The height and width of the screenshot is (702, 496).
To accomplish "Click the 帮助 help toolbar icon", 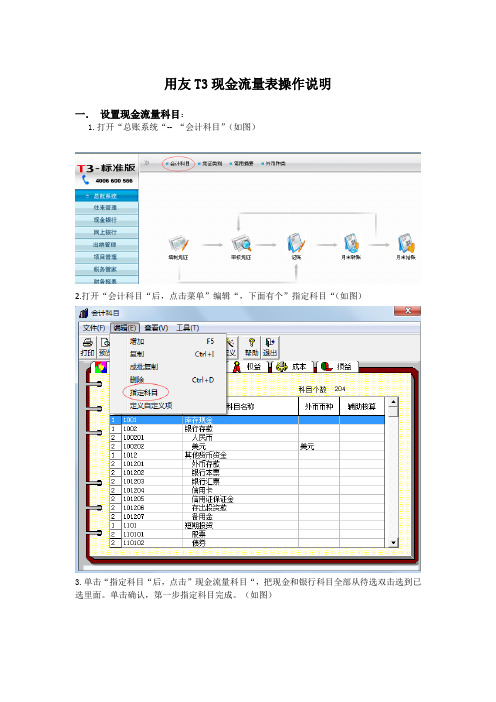I will coord(252,347).
